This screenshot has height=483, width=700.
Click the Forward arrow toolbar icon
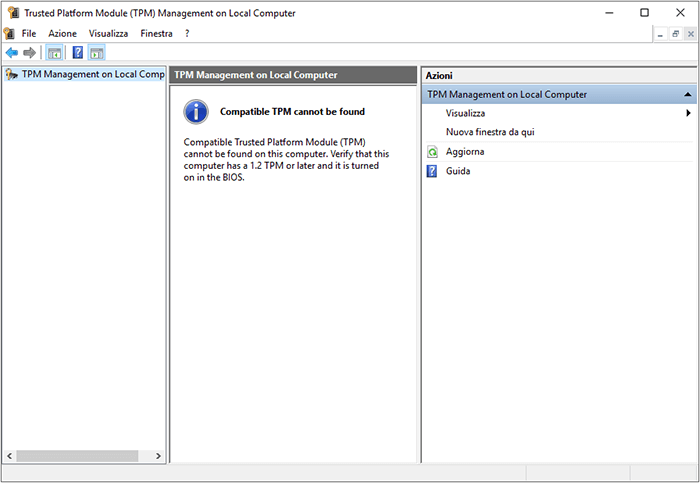[29, 53]
